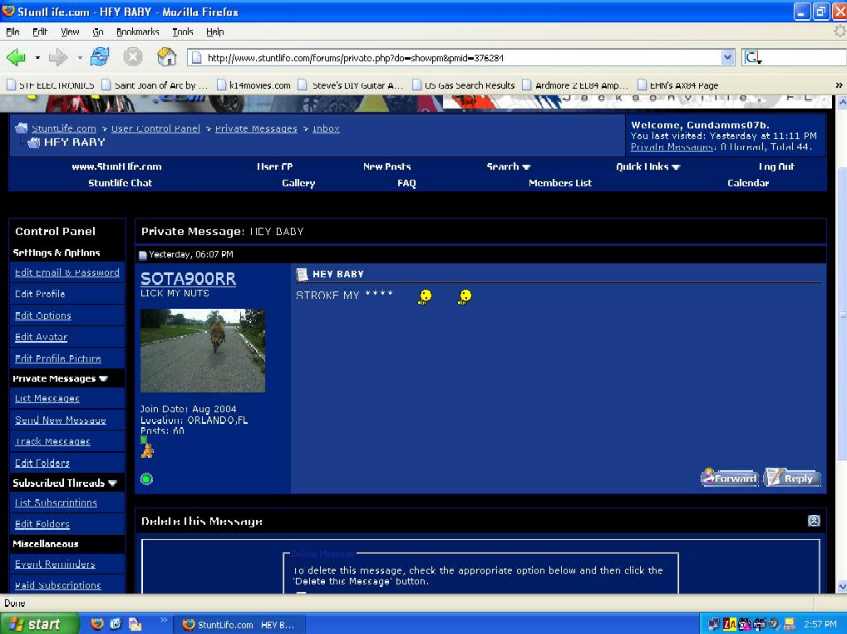Screen dimensions: 847x634
Task: Open the Tools menu
Action: pyautogui.click(x=182, y=32)
